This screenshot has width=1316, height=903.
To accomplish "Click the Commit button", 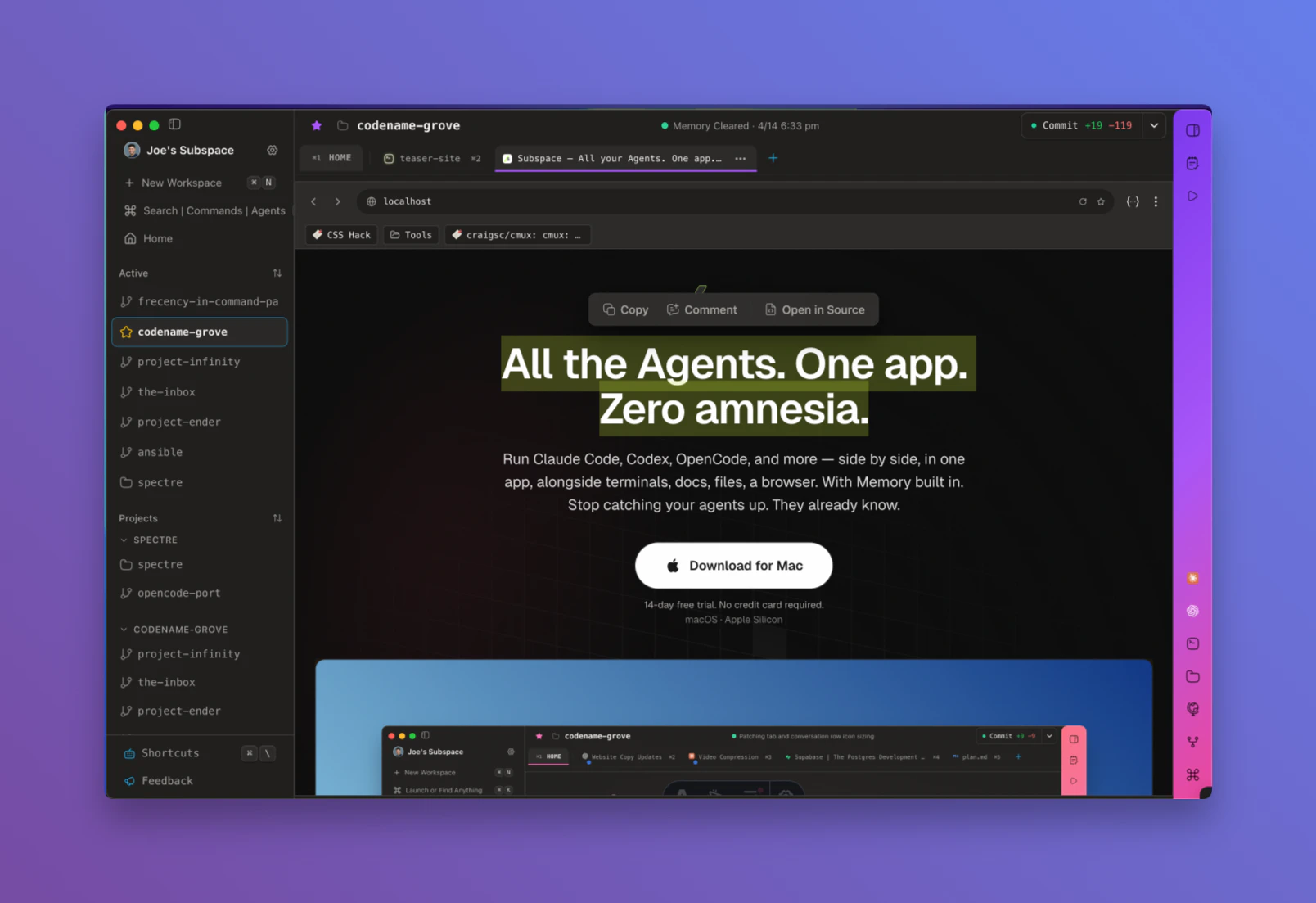I will [x=1082, y=125].
